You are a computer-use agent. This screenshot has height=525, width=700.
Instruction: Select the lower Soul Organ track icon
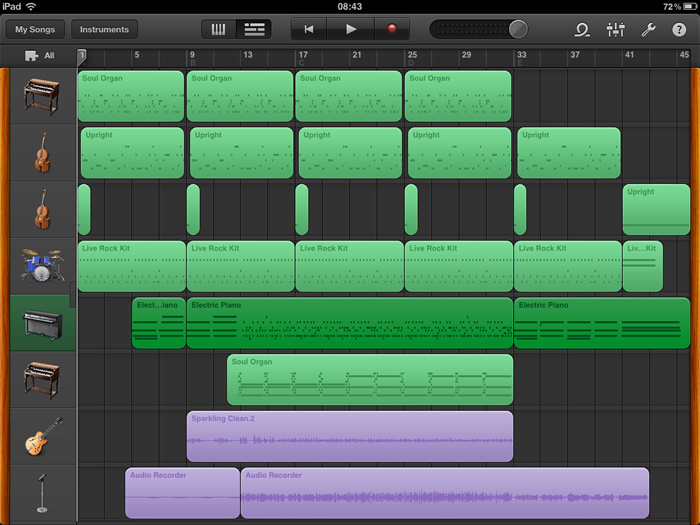pyautogui.click(x=42, y=379)
